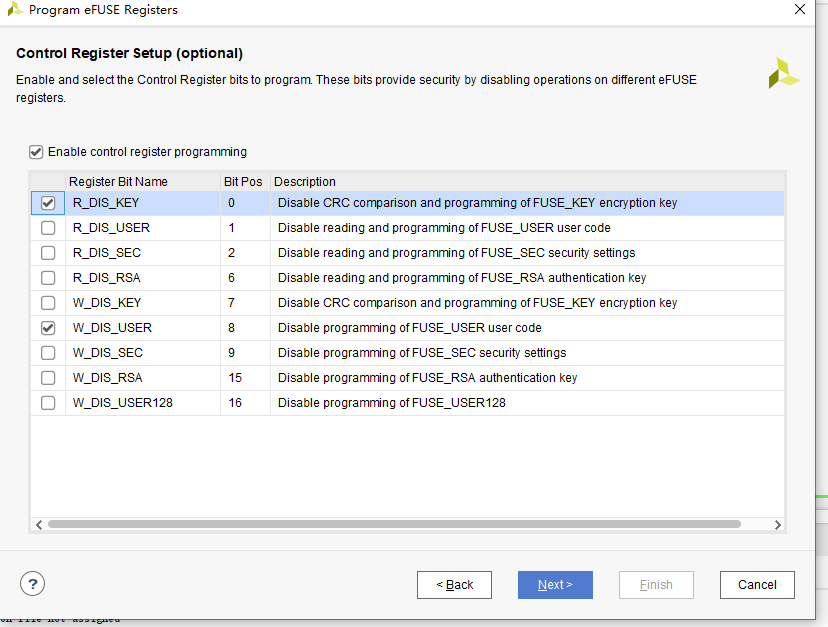Viewport: 828px width, 627px height.
Task: Select the W_DIS_RSA register name cell
Action: click(143, 378)
